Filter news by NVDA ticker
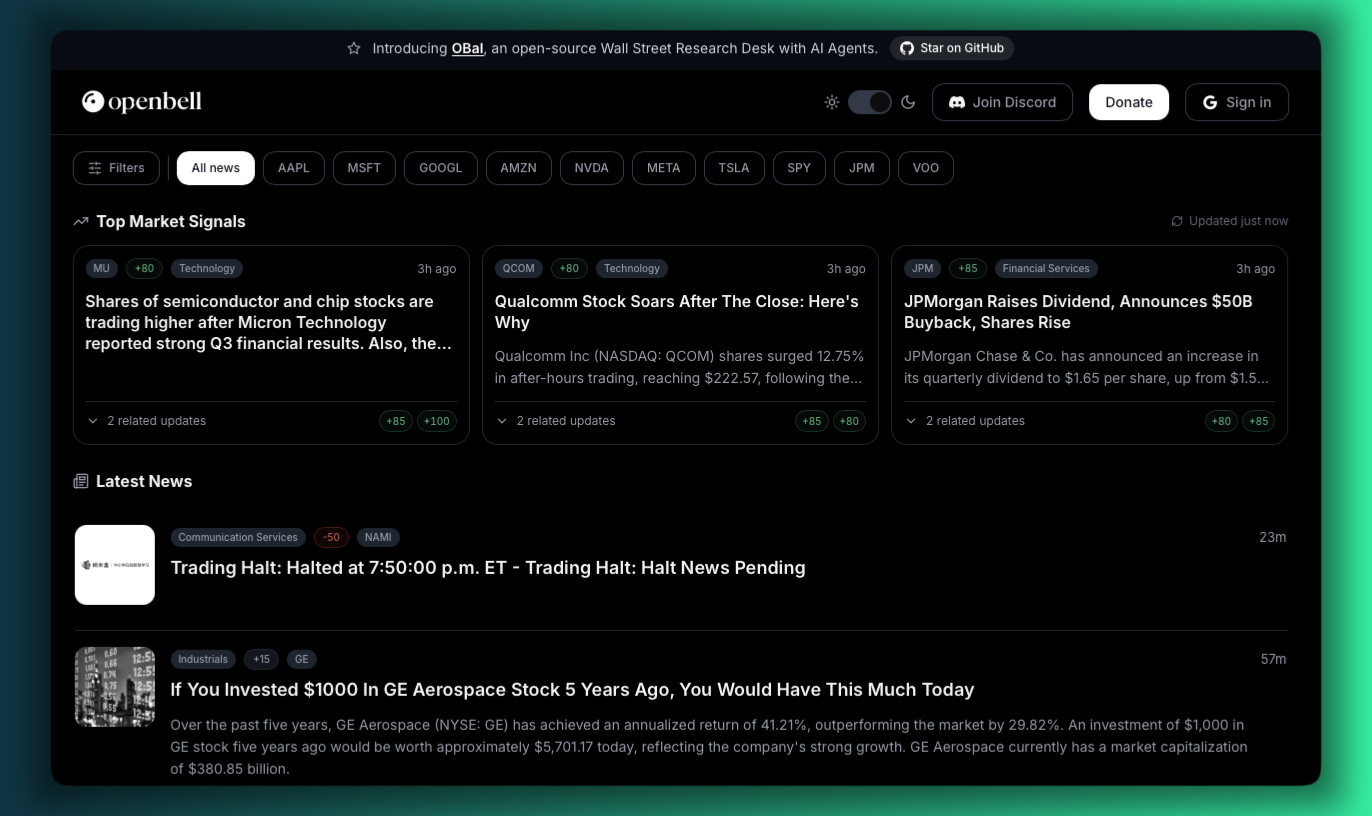Image resolution: width=1372 pixels, height=816 pixels. pyautogui.click(x=592, y=168)
